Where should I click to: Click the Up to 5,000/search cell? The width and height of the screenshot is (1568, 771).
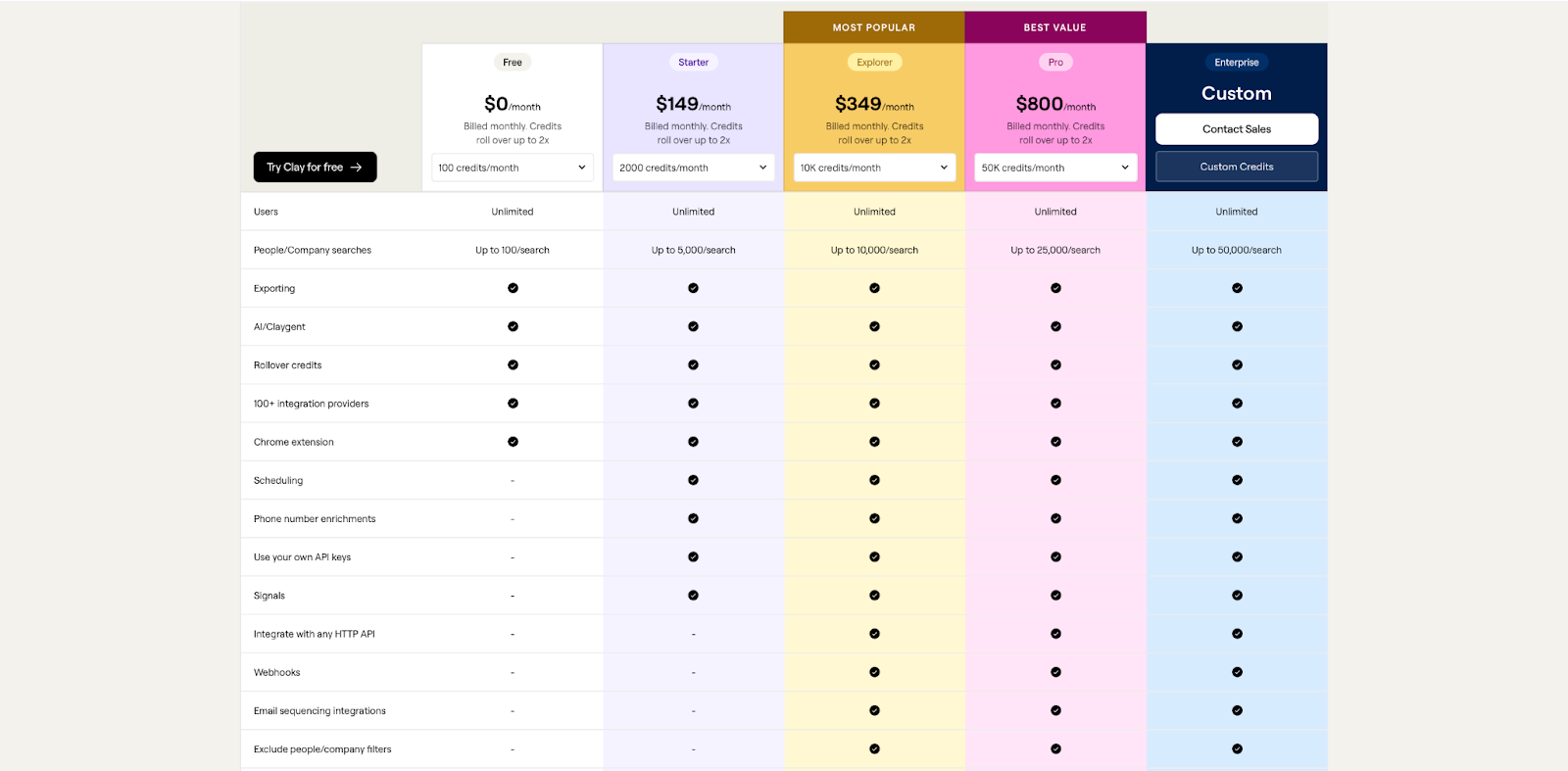(694, 250)
